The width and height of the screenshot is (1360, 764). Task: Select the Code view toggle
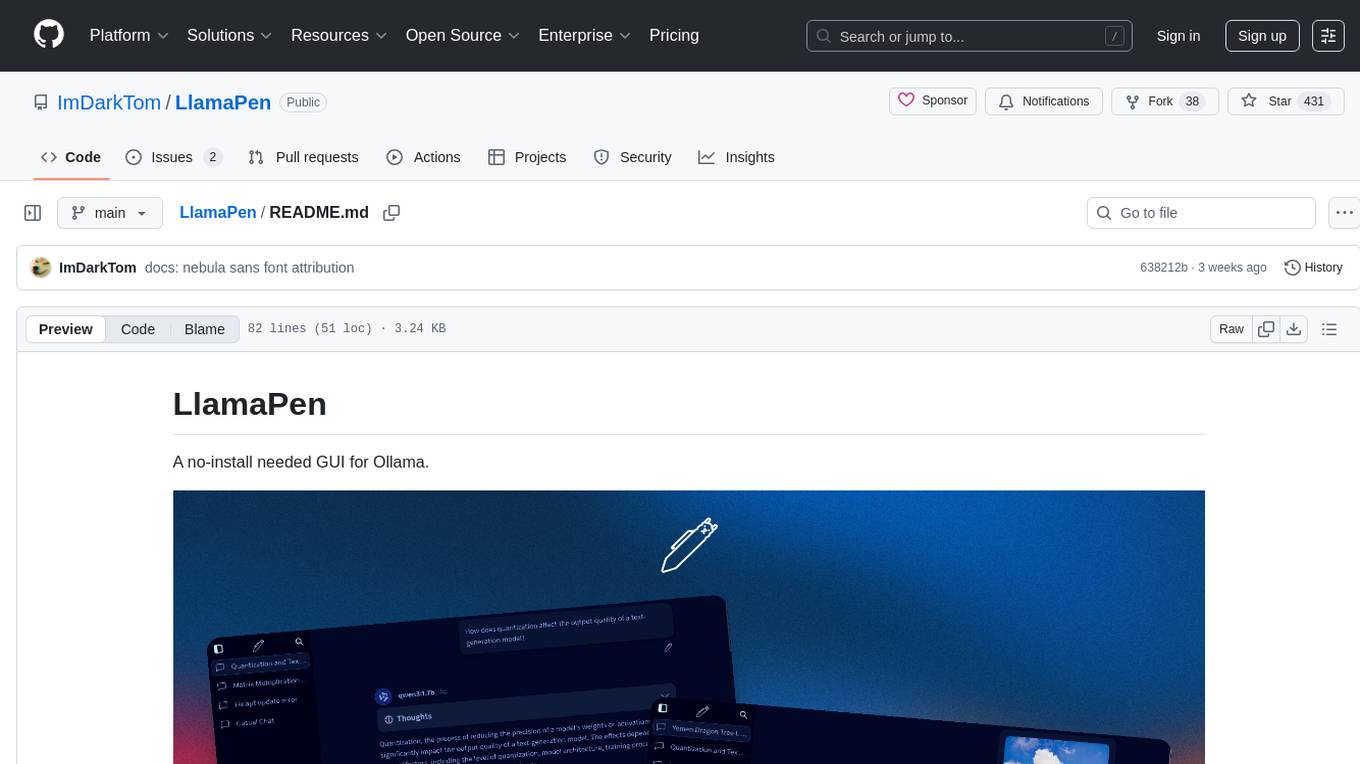[138, 329]
